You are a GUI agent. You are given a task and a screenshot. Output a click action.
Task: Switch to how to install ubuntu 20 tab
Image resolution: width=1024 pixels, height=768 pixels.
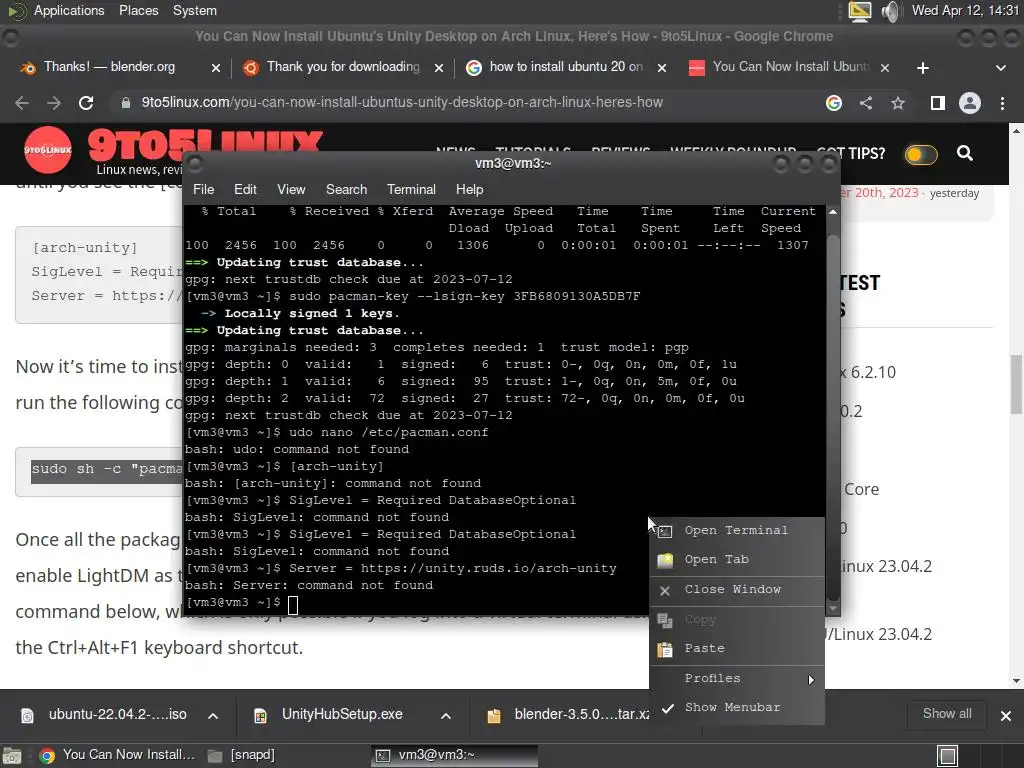pos(566,67)
